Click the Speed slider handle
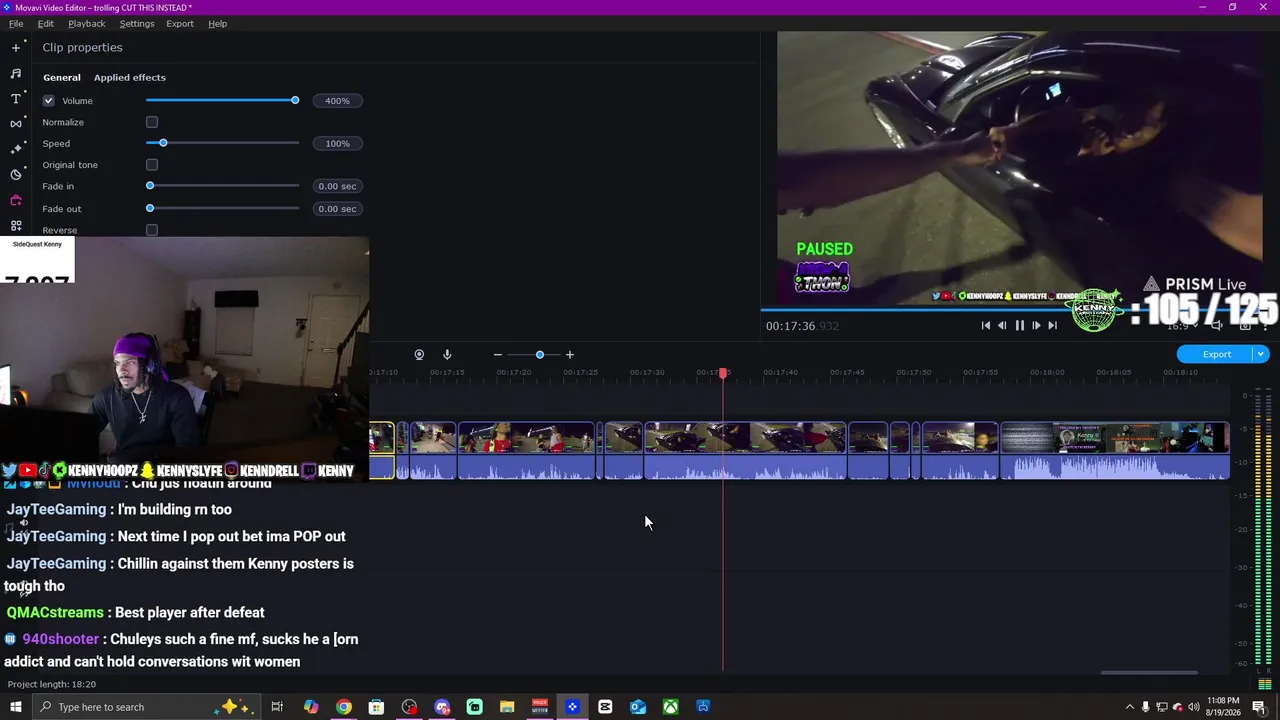This screenshot has width=1280, height=720. point(163,143)
